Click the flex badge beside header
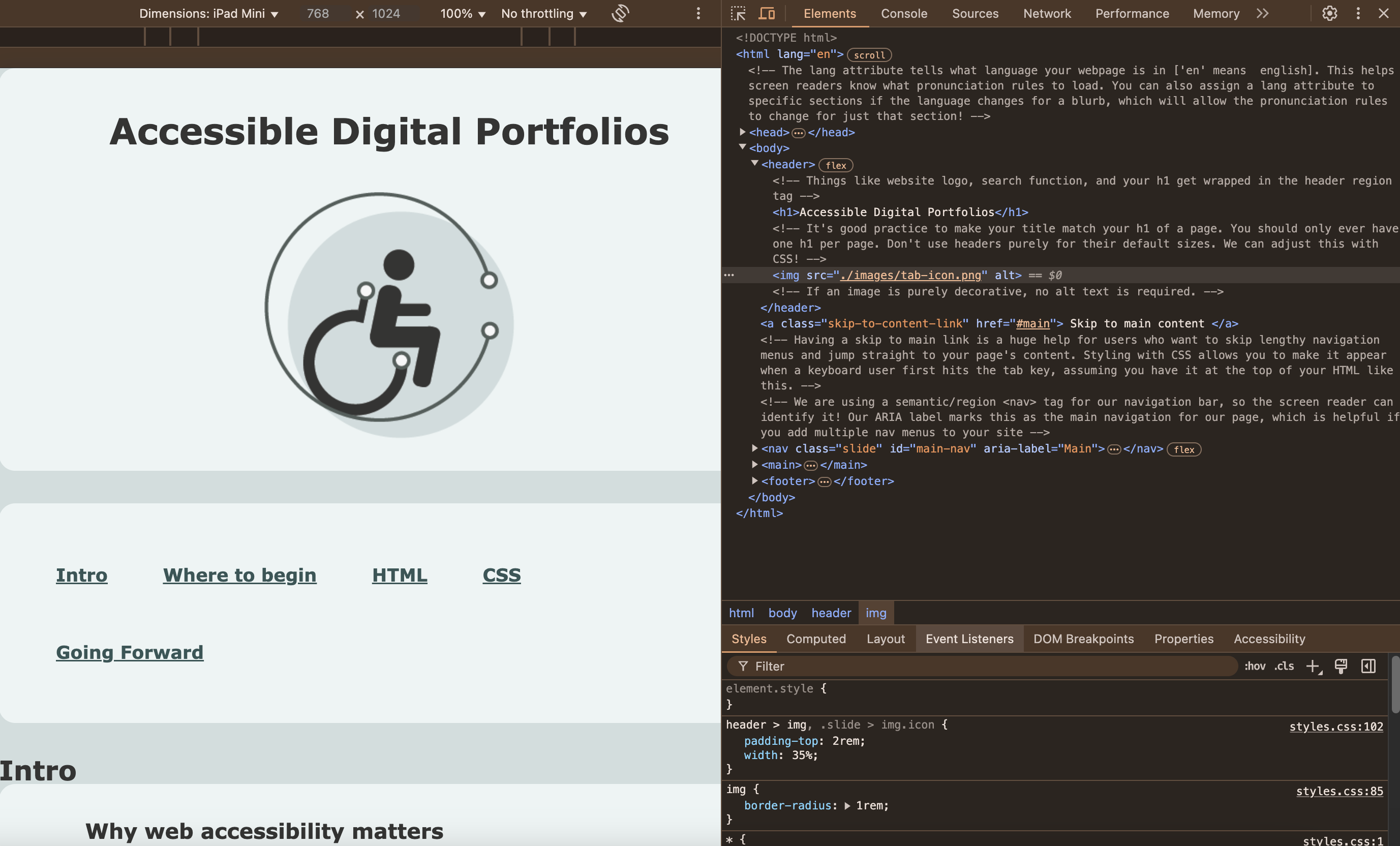This screenshot has height=846, width=1400. pyautogui.click(x=836, y=165)
